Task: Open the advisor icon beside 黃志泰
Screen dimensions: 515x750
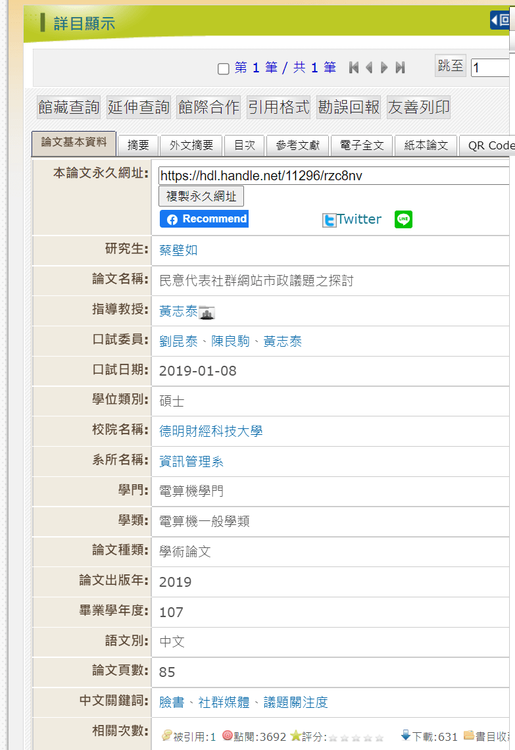Action: pos(207,312)
